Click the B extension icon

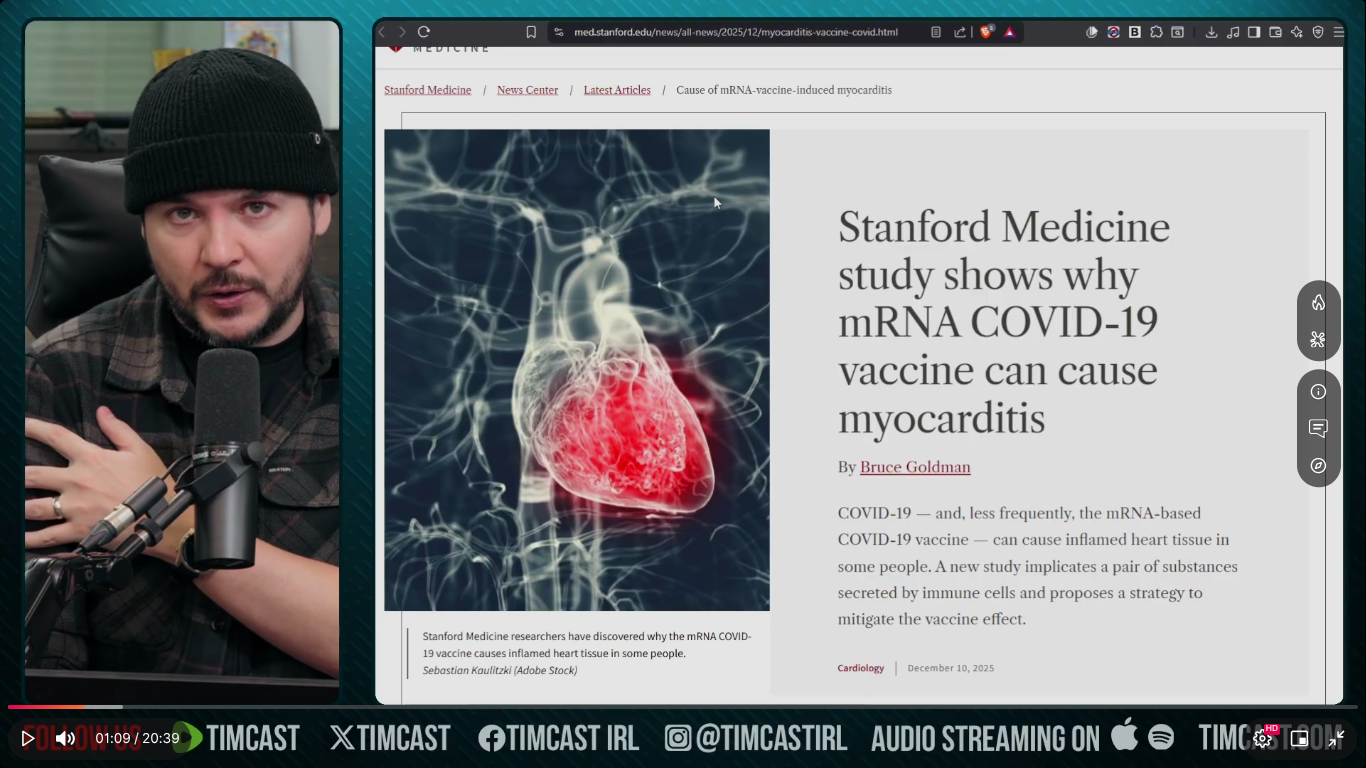pyautogui.click(x=1135, y=32)
